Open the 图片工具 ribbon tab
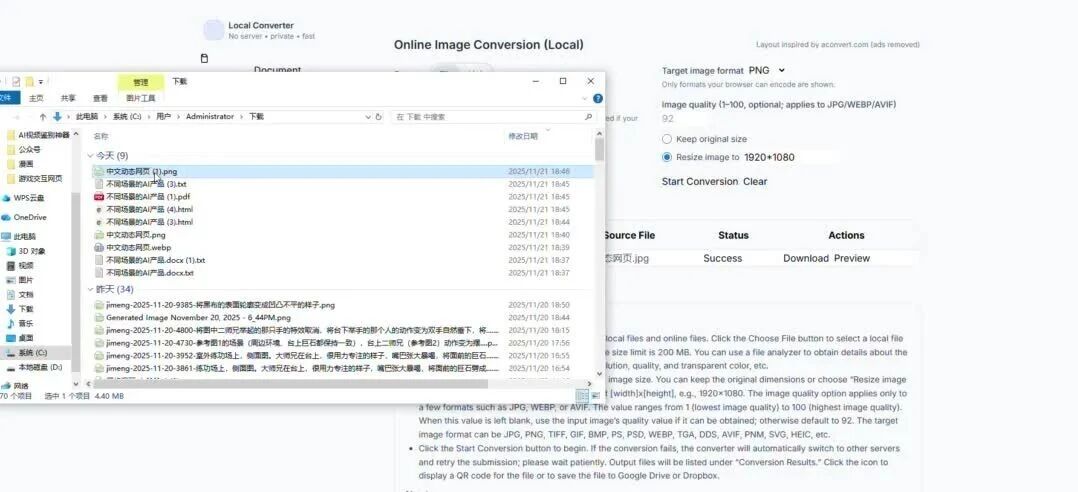The image size is (1078, 492). click(x=141, y=99)
